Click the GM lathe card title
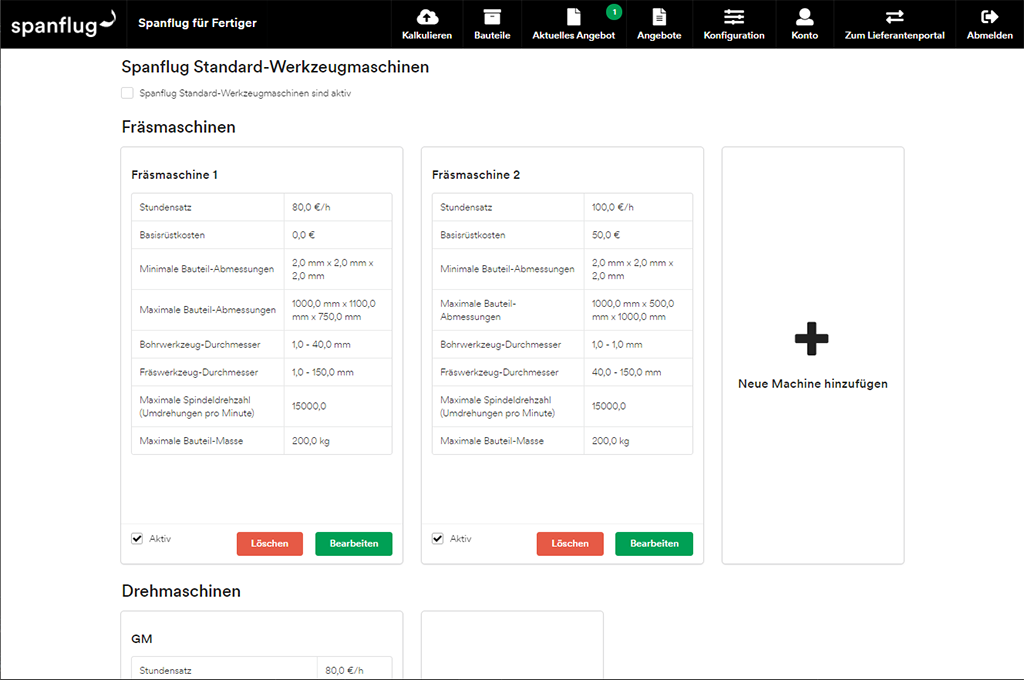Viewport: 1024px width, 680px height. pyautogui.click(x=142, y=639)
